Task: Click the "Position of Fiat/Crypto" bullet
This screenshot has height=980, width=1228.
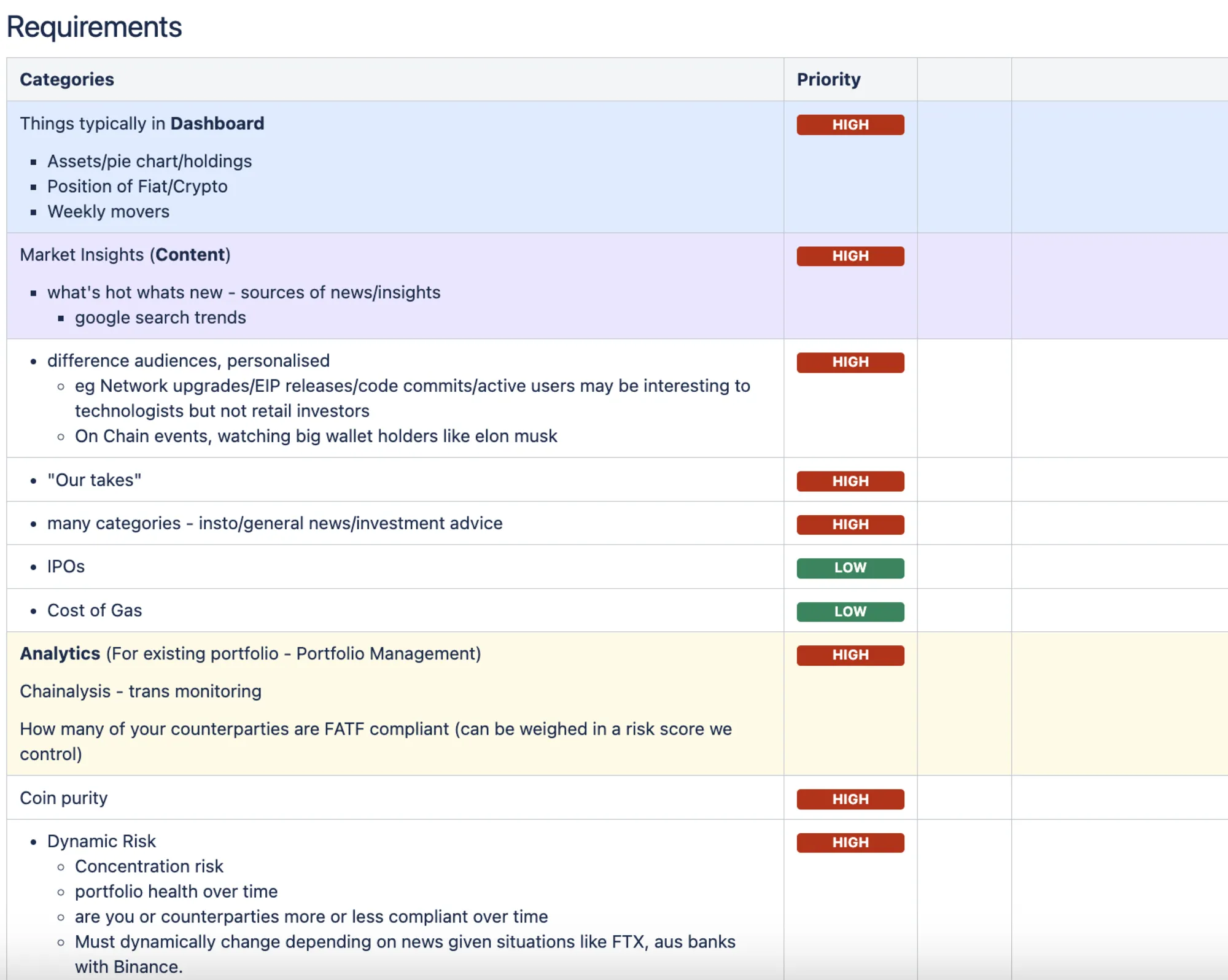Action: click(x=137, y=186)
